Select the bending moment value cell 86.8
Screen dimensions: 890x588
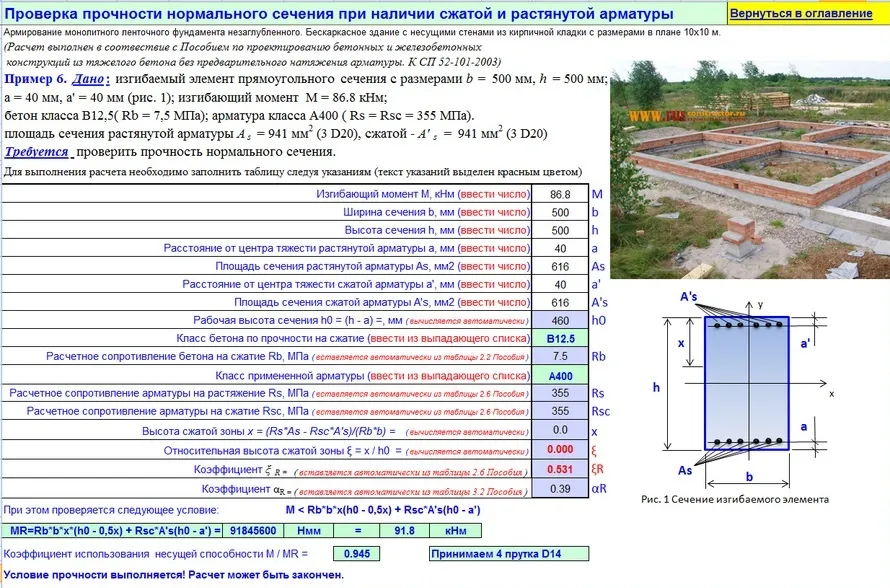[560, 194]
